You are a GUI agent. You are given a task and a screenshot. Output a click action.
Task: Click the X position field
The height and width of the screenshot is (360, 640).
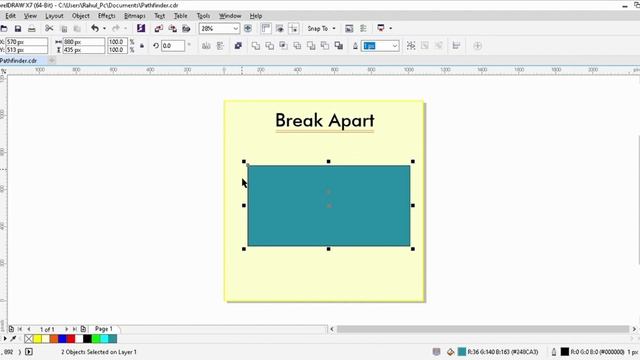coord(27,42)
